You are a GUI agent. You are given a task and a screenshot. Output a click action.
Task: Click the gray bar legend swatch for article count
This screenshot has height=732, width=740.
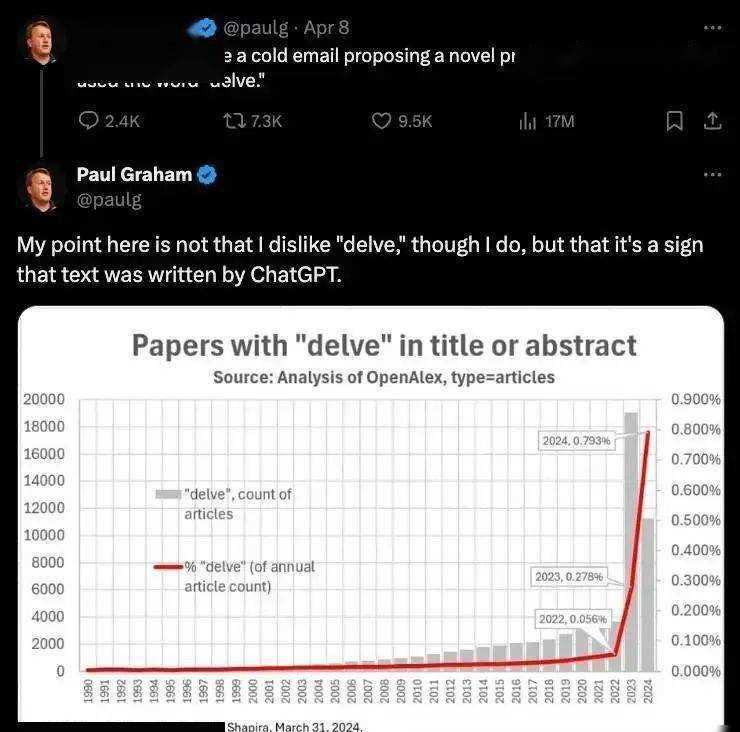tap(168, 494)
